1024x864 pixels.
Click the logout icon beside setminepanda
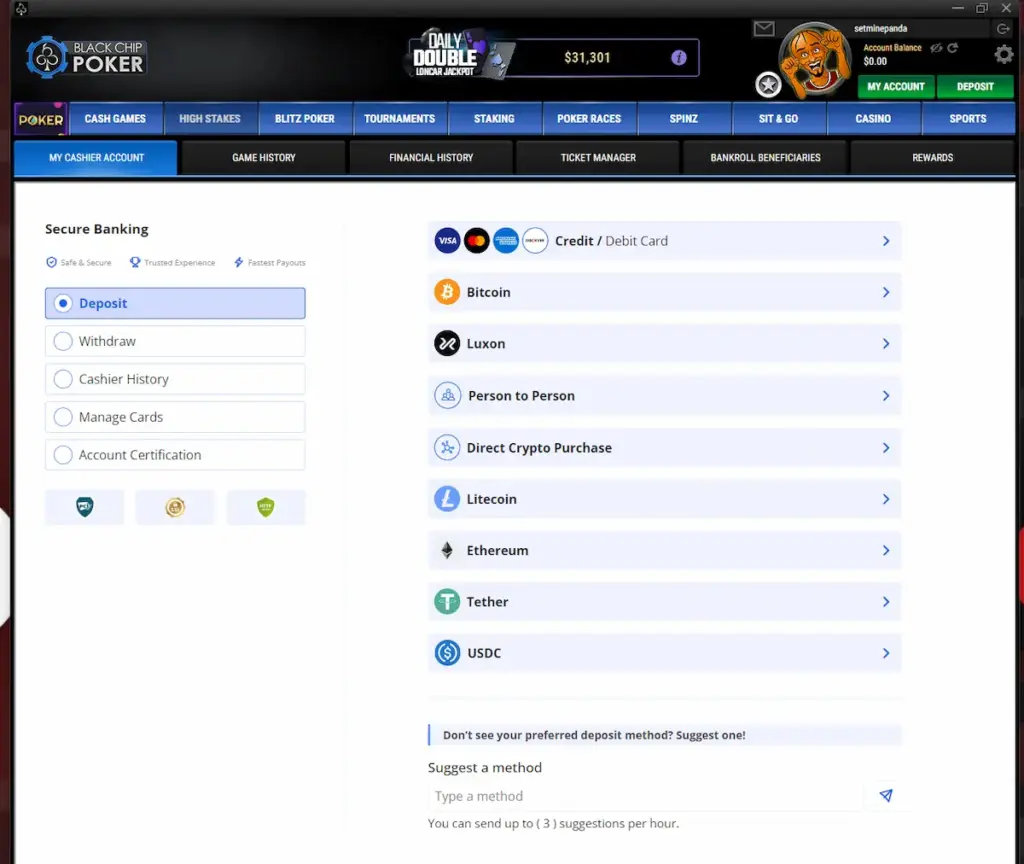(x=1003, y=28)
